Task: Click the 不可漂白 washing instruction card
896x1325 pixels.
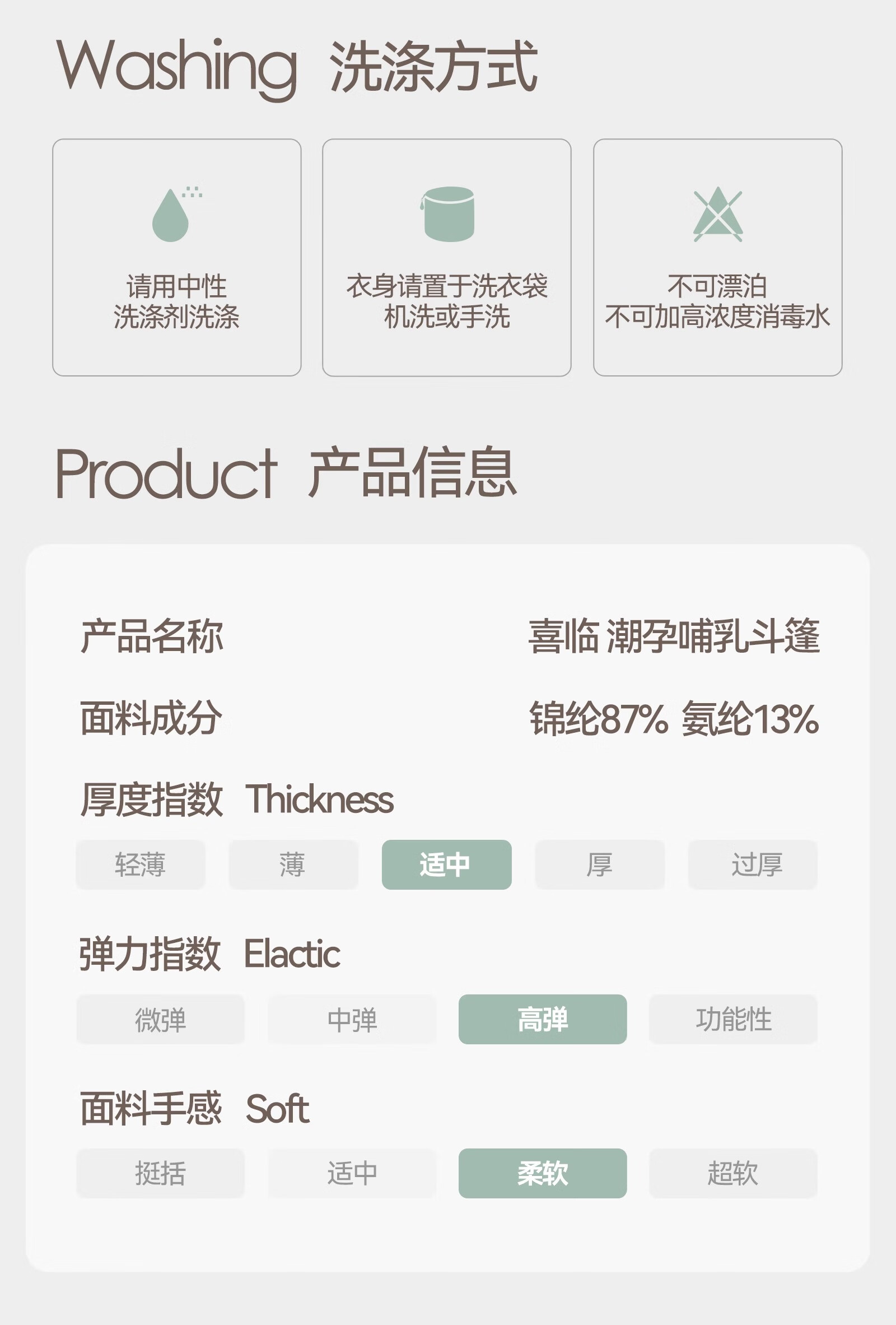Action: click(x=717, y=257)
